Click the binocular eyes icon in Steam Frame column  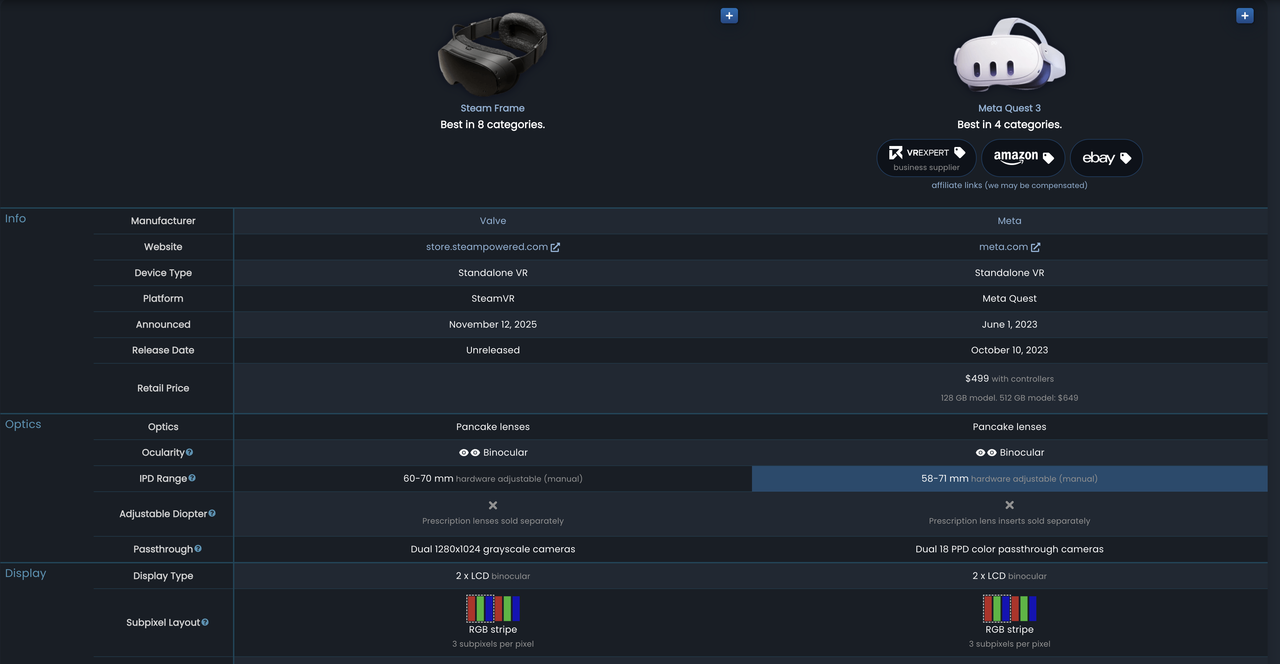tap(469, 453)
